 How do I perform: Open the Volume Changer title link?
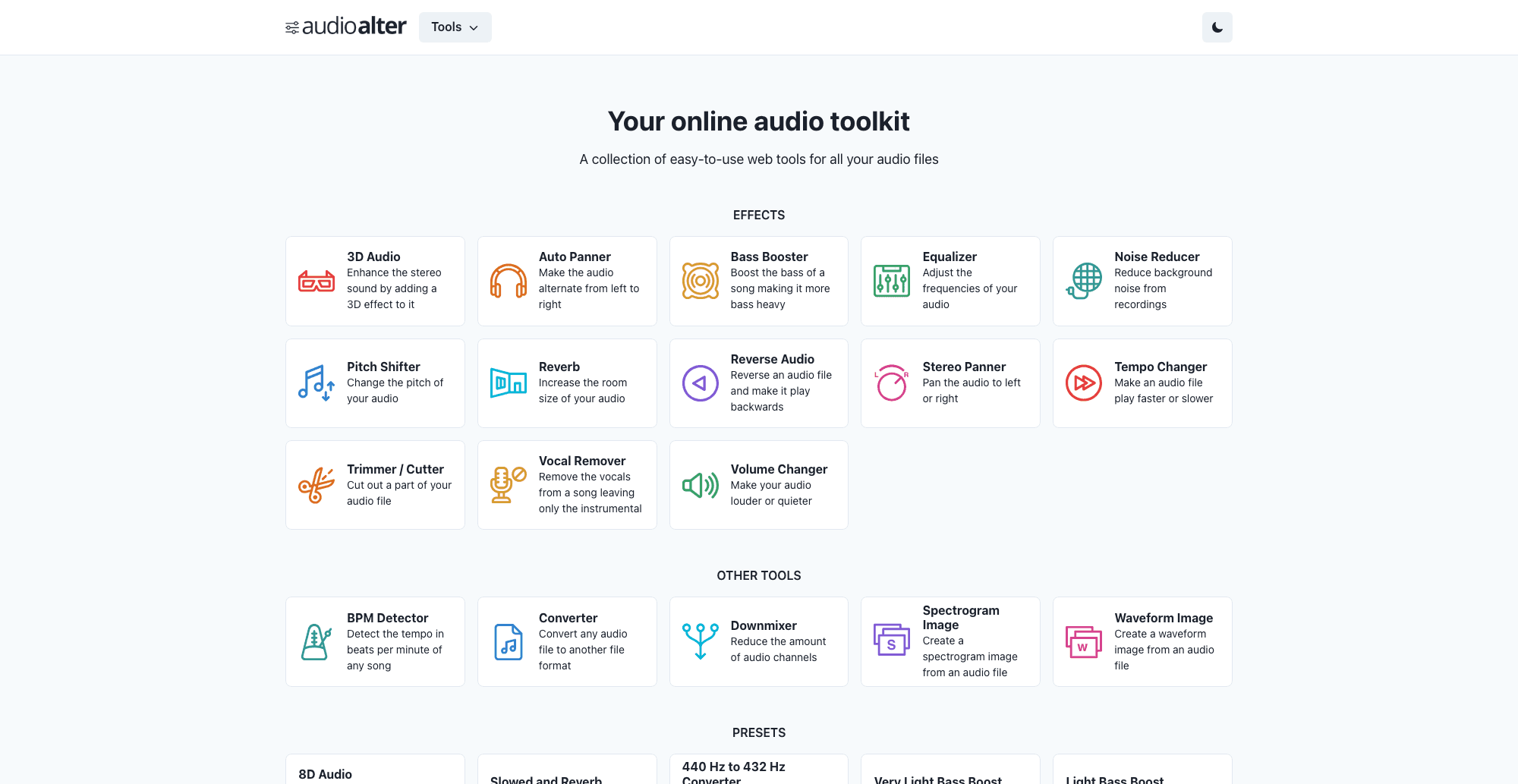779,469
